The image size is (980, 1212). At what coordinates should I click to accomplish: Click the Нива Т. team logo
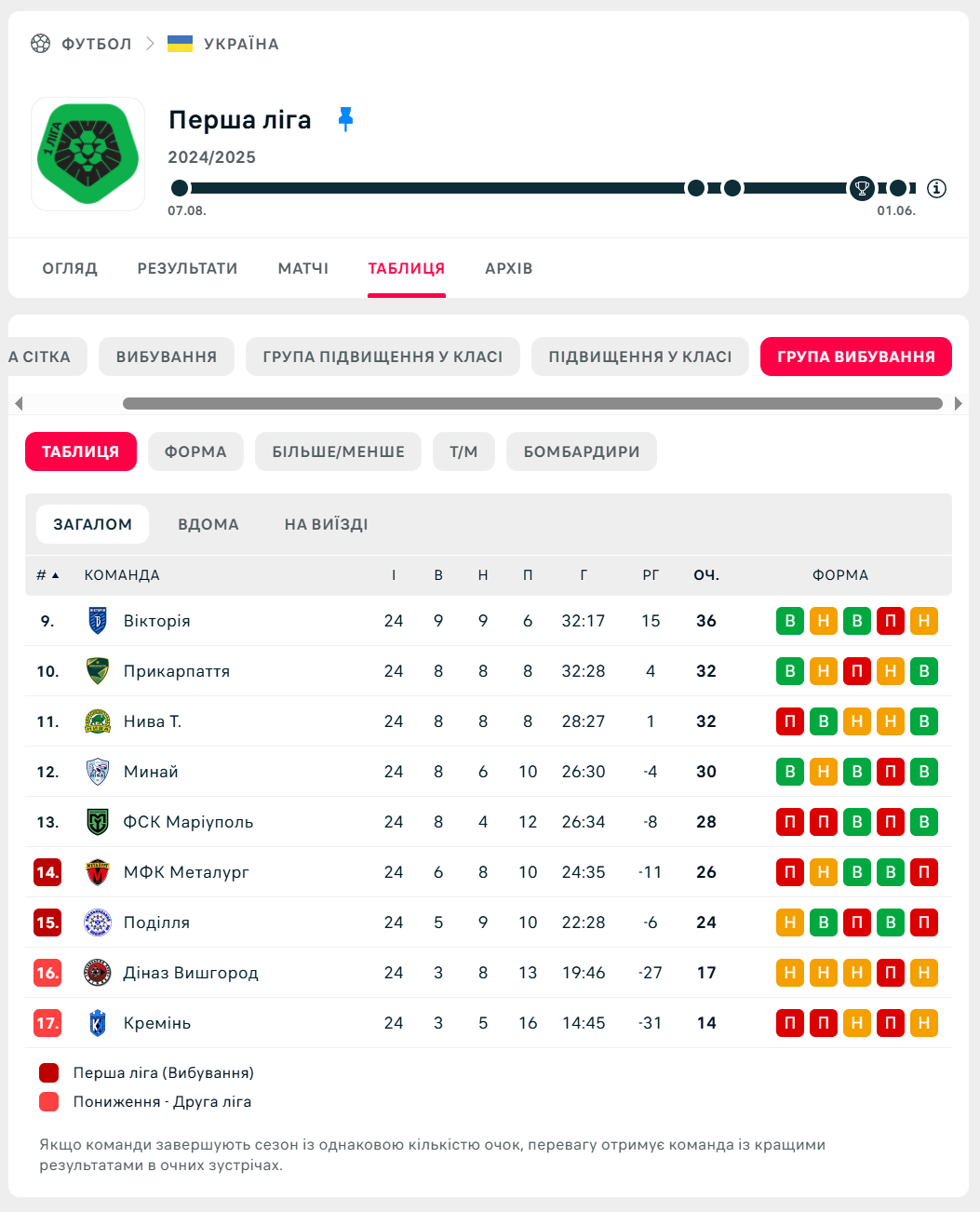click(98, 721)
